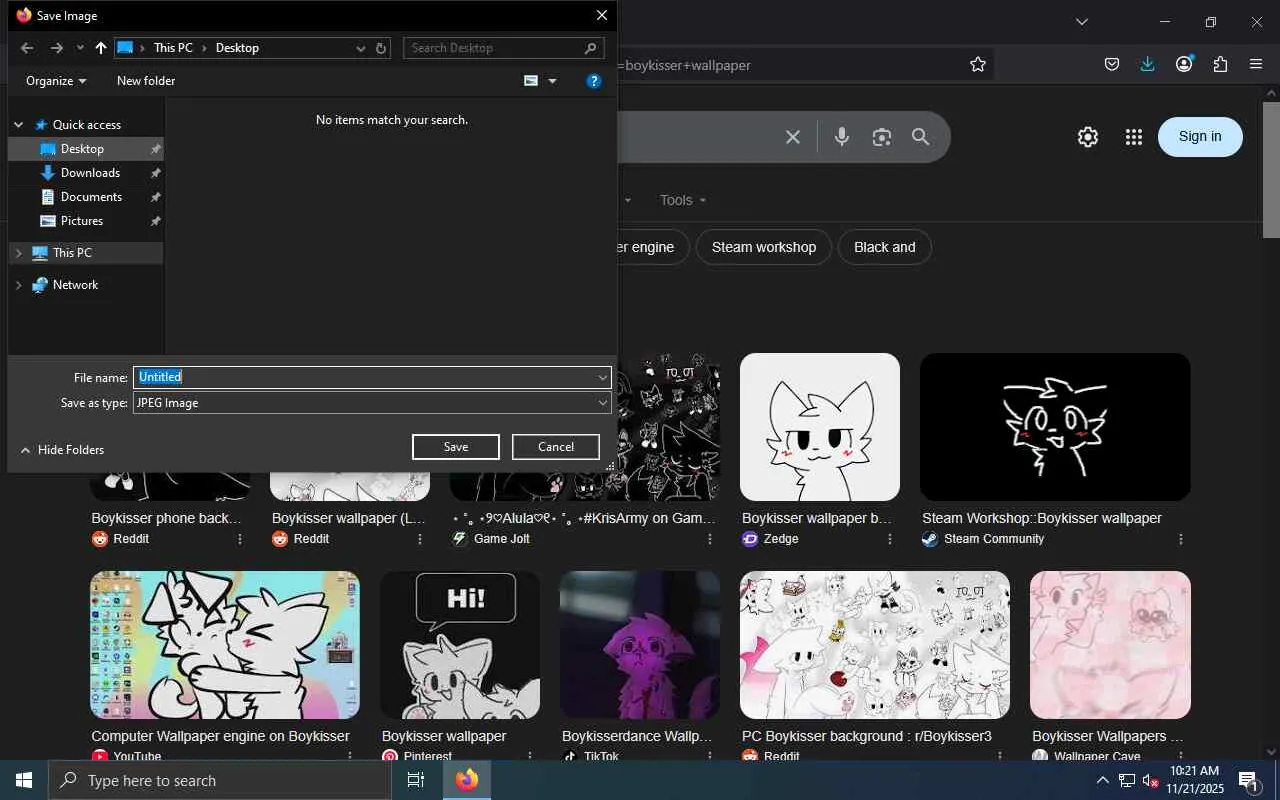
Task: Open the Windows notification center
Action: (1249, 780)
